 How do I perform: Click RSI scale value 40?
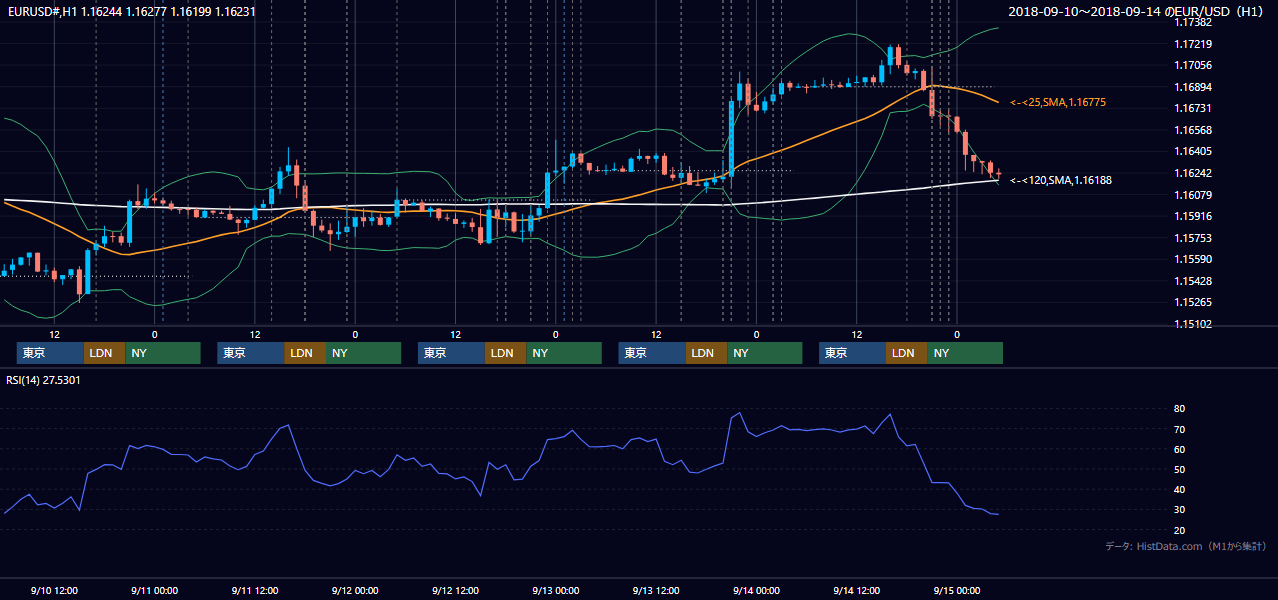(1180, 489)
